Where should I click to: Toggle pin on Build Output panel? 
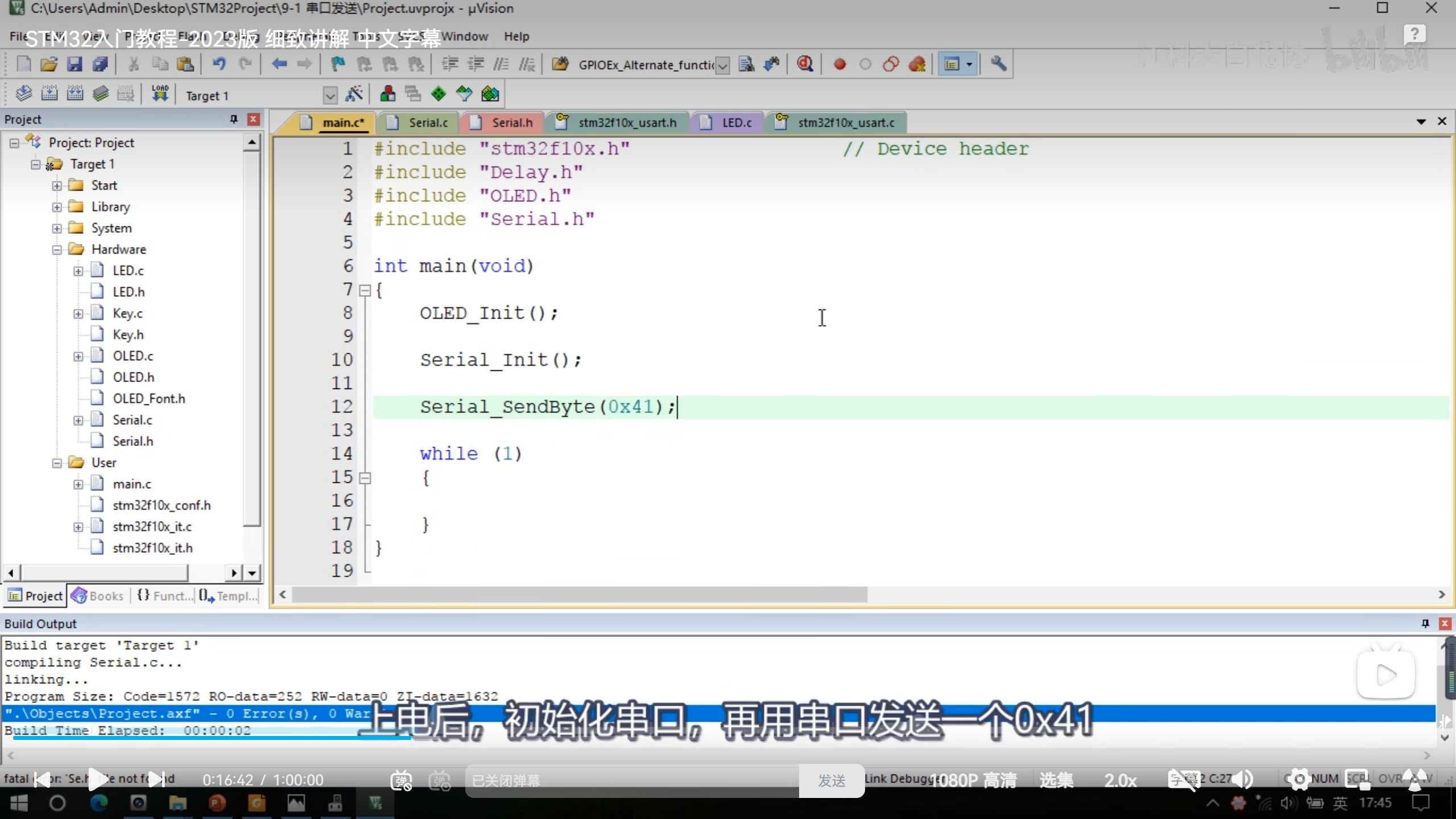click(1425, 623)
